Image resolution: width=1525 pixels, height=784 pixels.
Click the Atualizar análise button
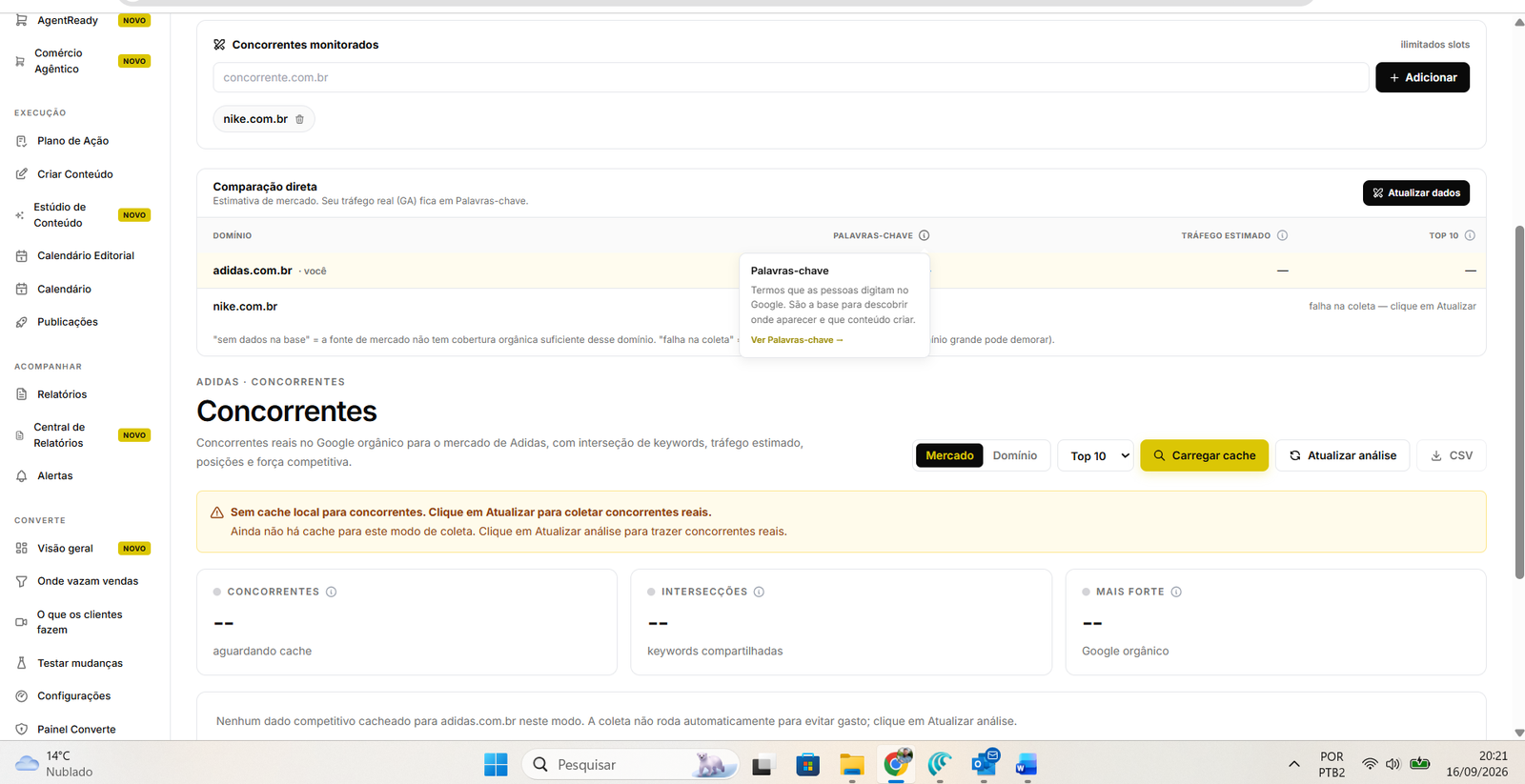click(x=1342, y=455)
